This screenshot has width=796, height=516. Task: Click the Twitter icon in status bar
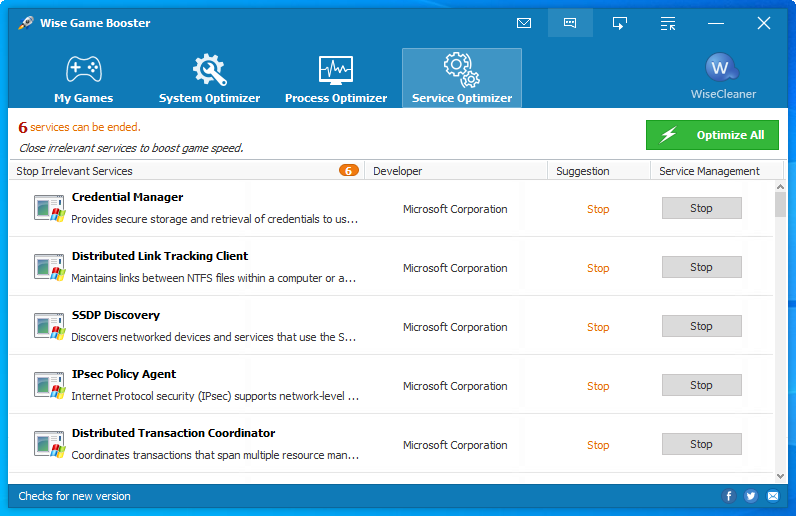pyautogui.click(x=751, y=496)
